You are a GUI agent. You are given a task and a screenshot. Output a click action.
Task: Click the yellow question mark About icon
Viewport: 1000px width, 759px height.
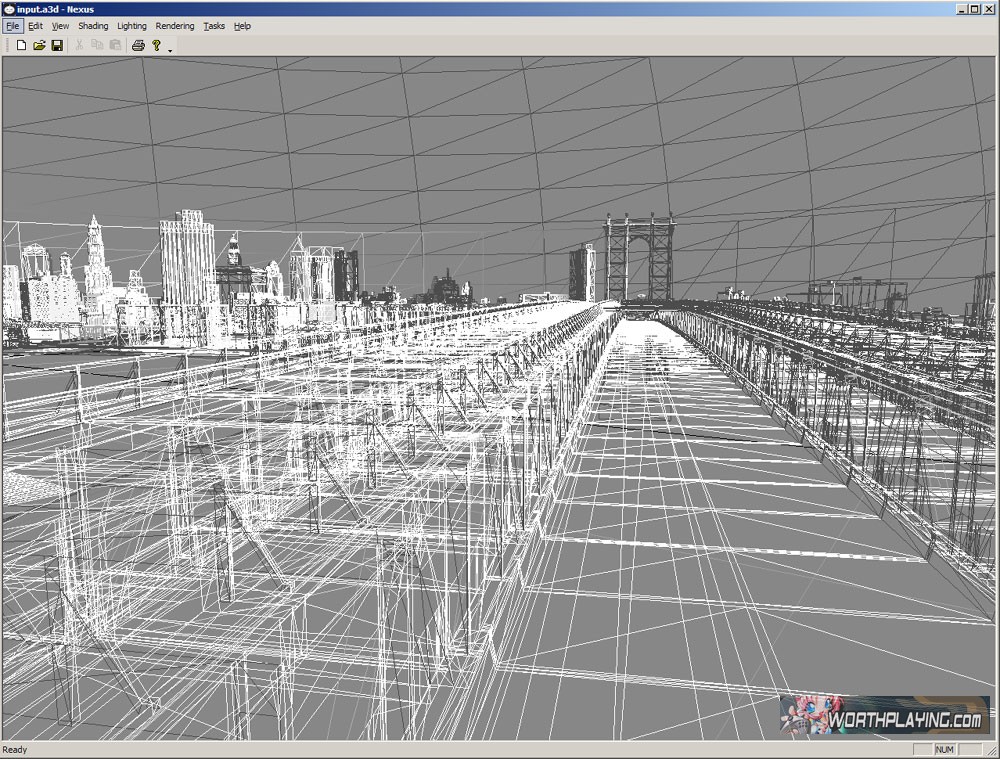(156, 45)
